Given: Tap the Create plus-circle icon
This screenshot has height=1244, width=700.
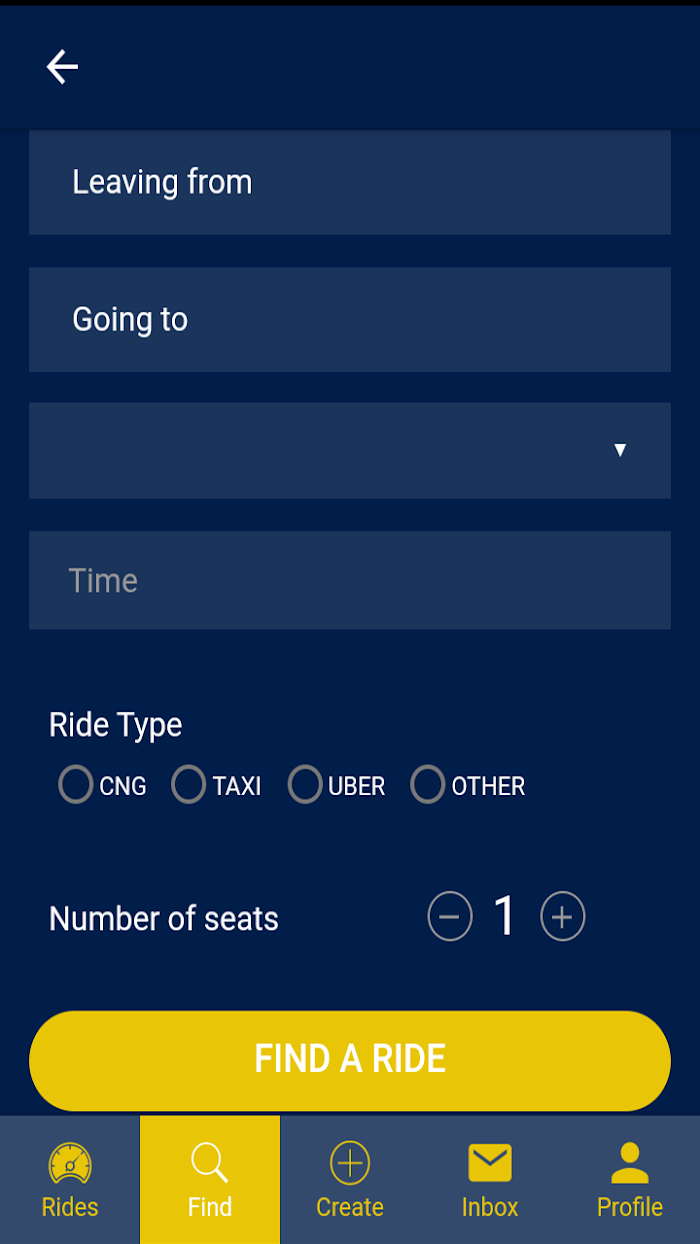Looking at the screenshot, I should pos(350,1164).
